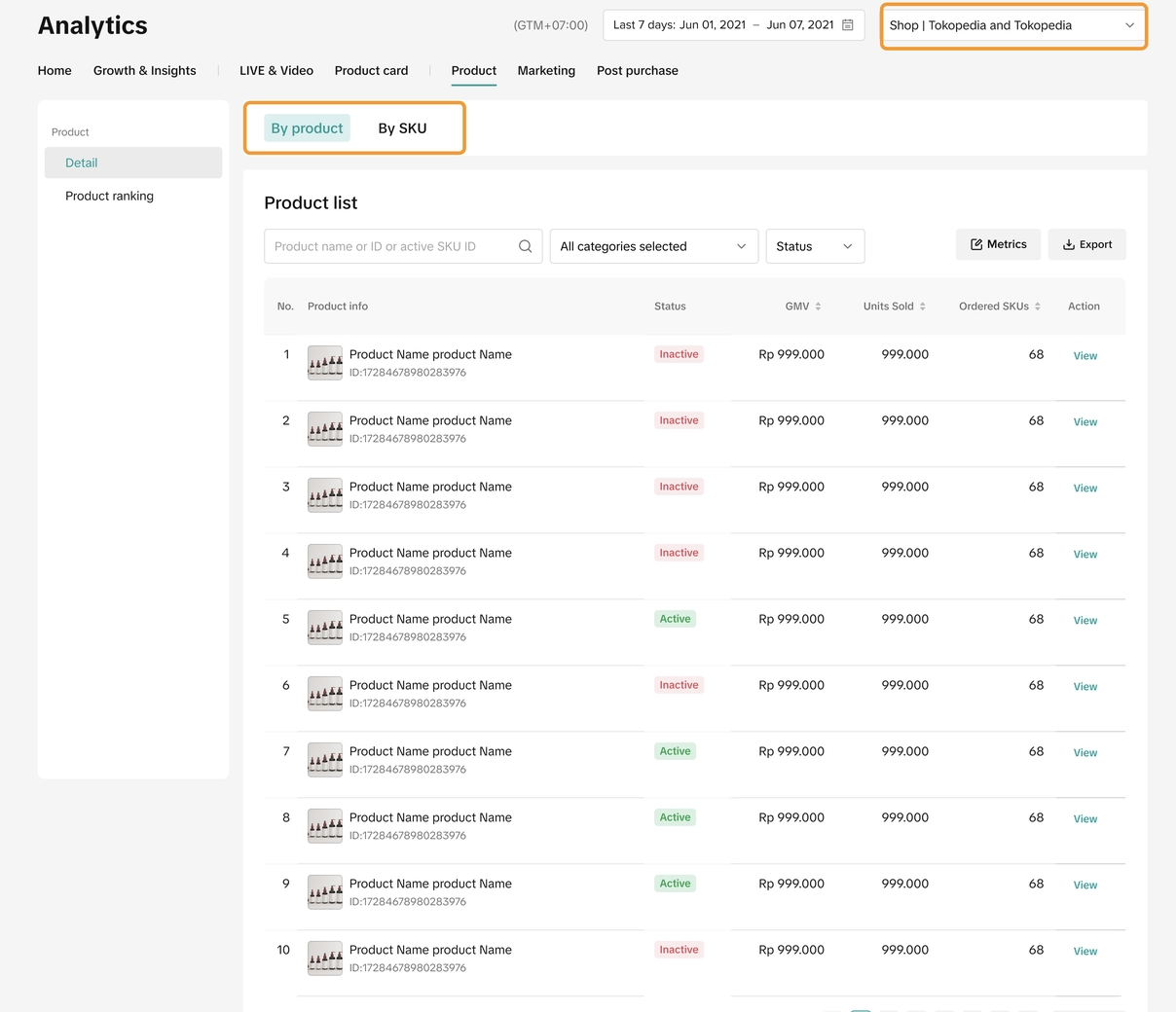Expand the Status filter dropdown
This screenshot has height=1012, width=1176.
point(815,246)
